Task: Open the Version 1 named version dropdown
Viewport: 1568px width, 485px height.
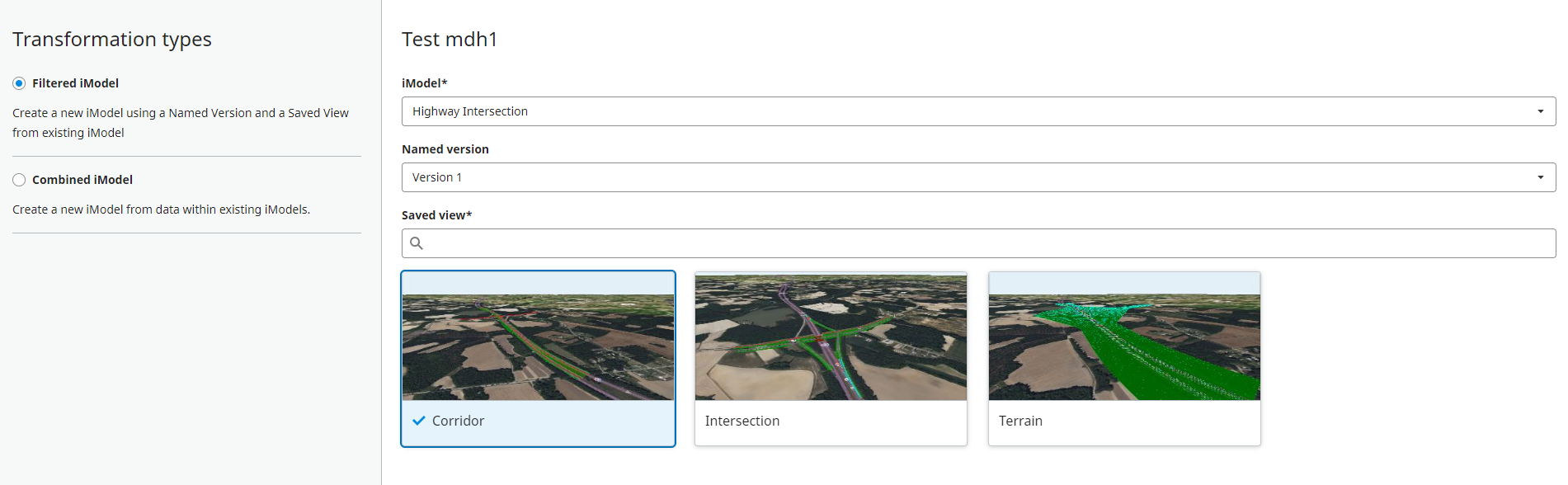Action: (978, 177)
